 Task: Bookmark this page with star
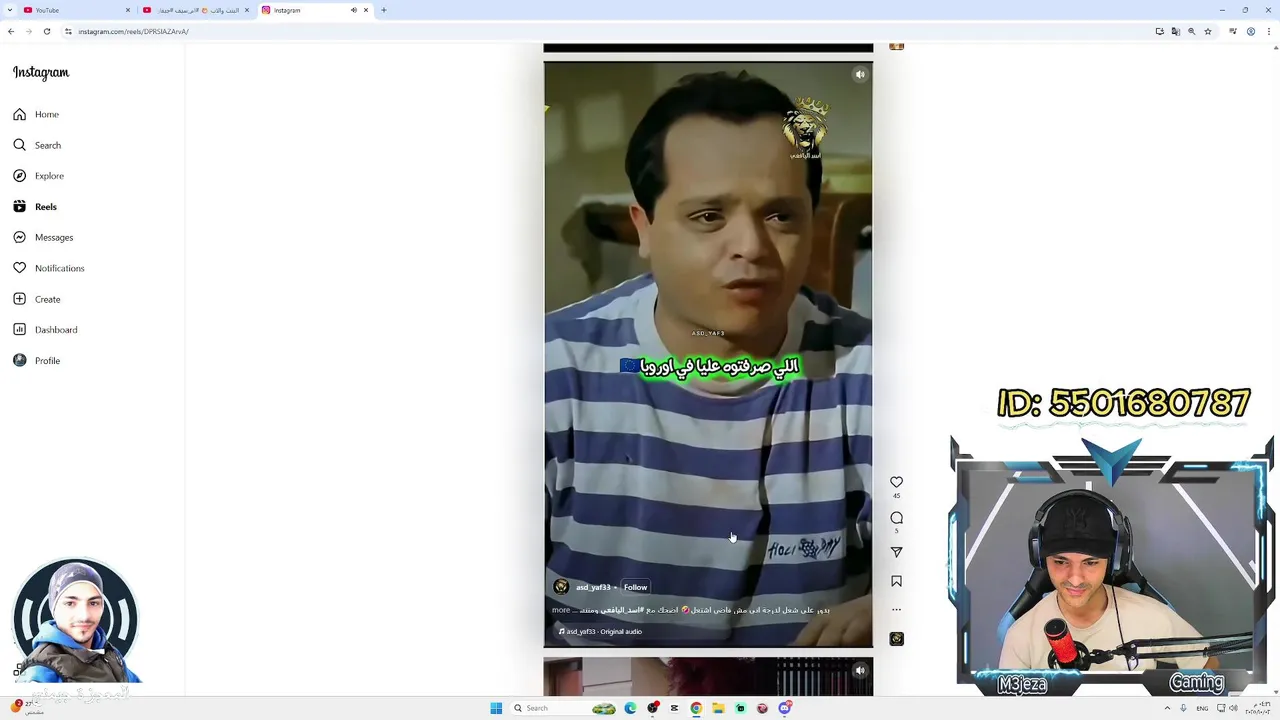coord(1207,31)
